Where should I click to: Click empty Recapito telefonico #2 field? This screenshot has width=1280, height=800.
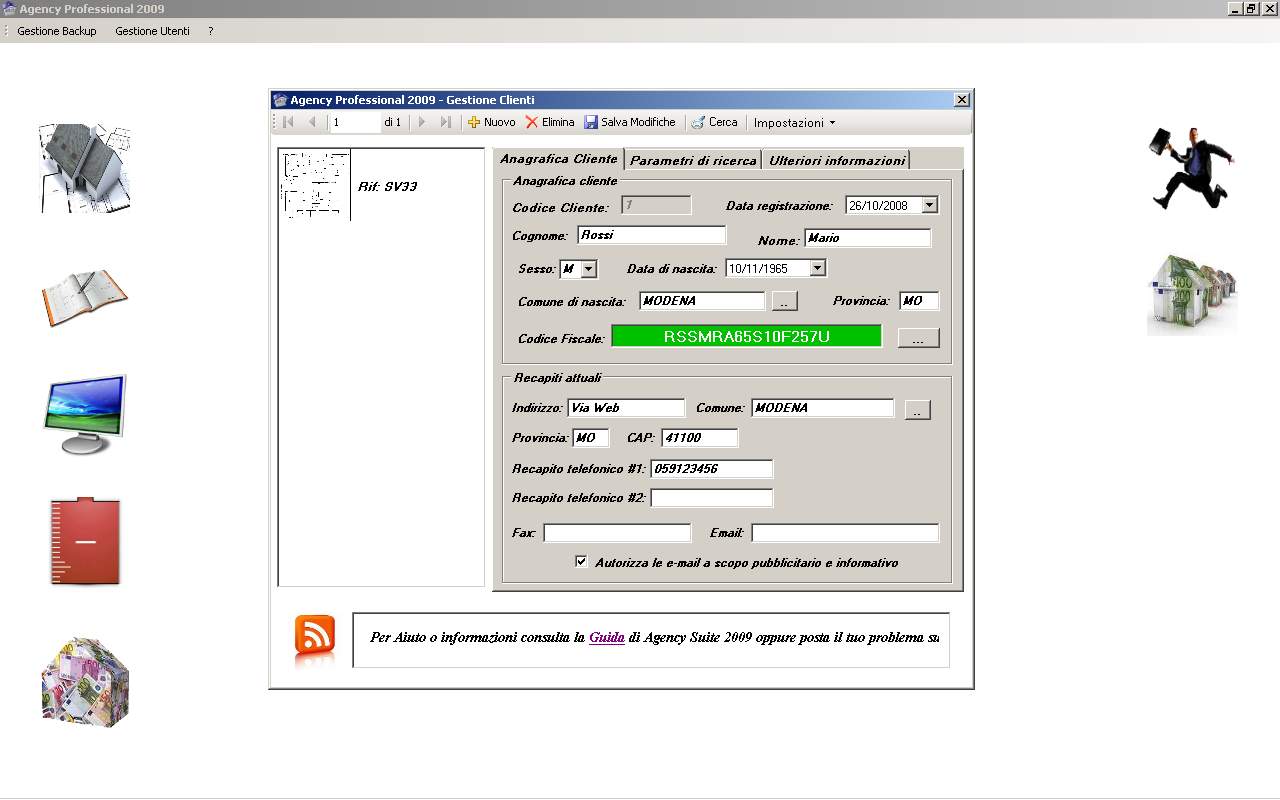coord(712,498)
